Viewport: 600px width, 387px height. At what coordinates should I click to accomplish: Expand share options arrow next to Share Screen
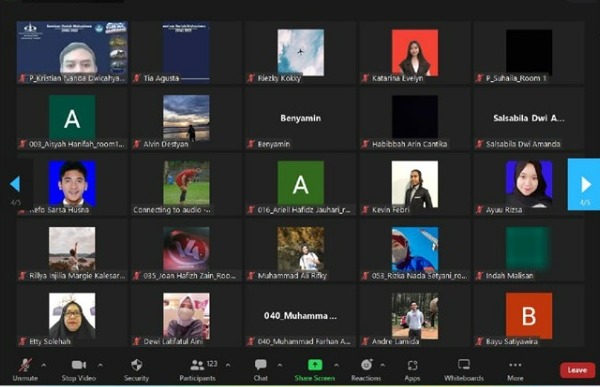(336, 365)
